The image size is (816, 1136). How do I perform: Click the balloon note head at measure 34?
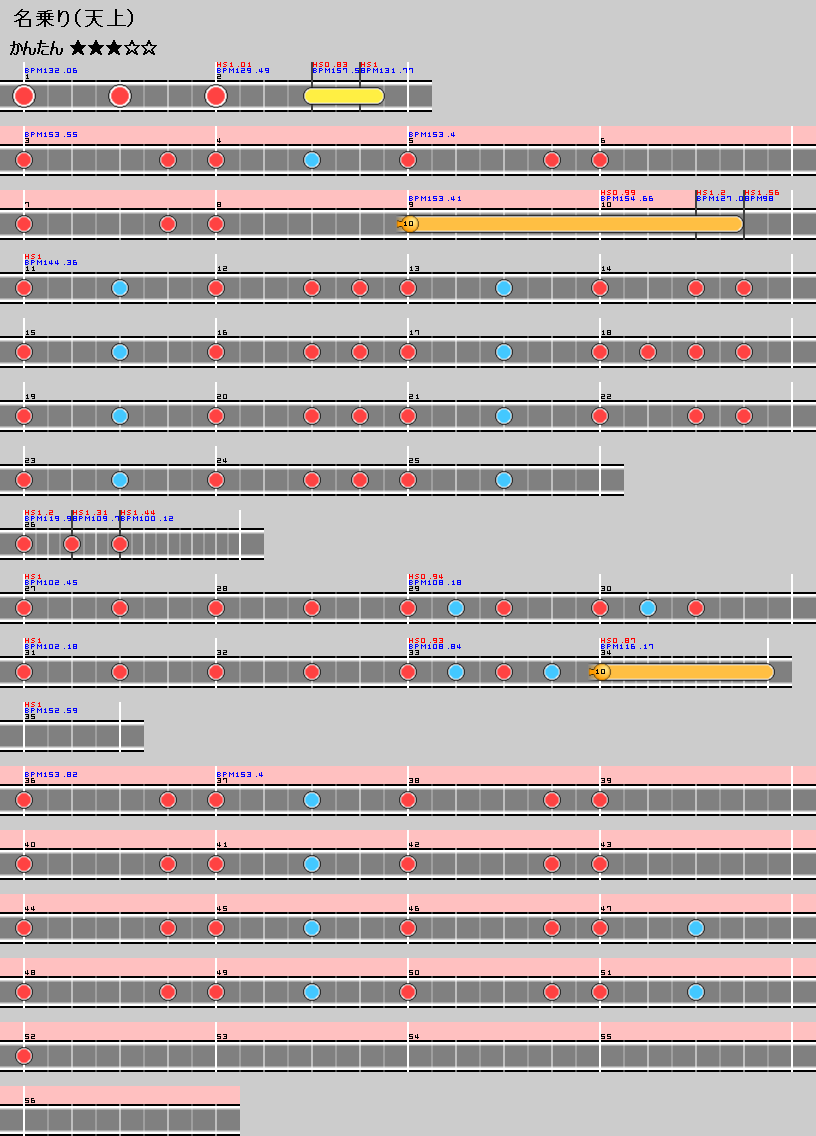[600, 672]
